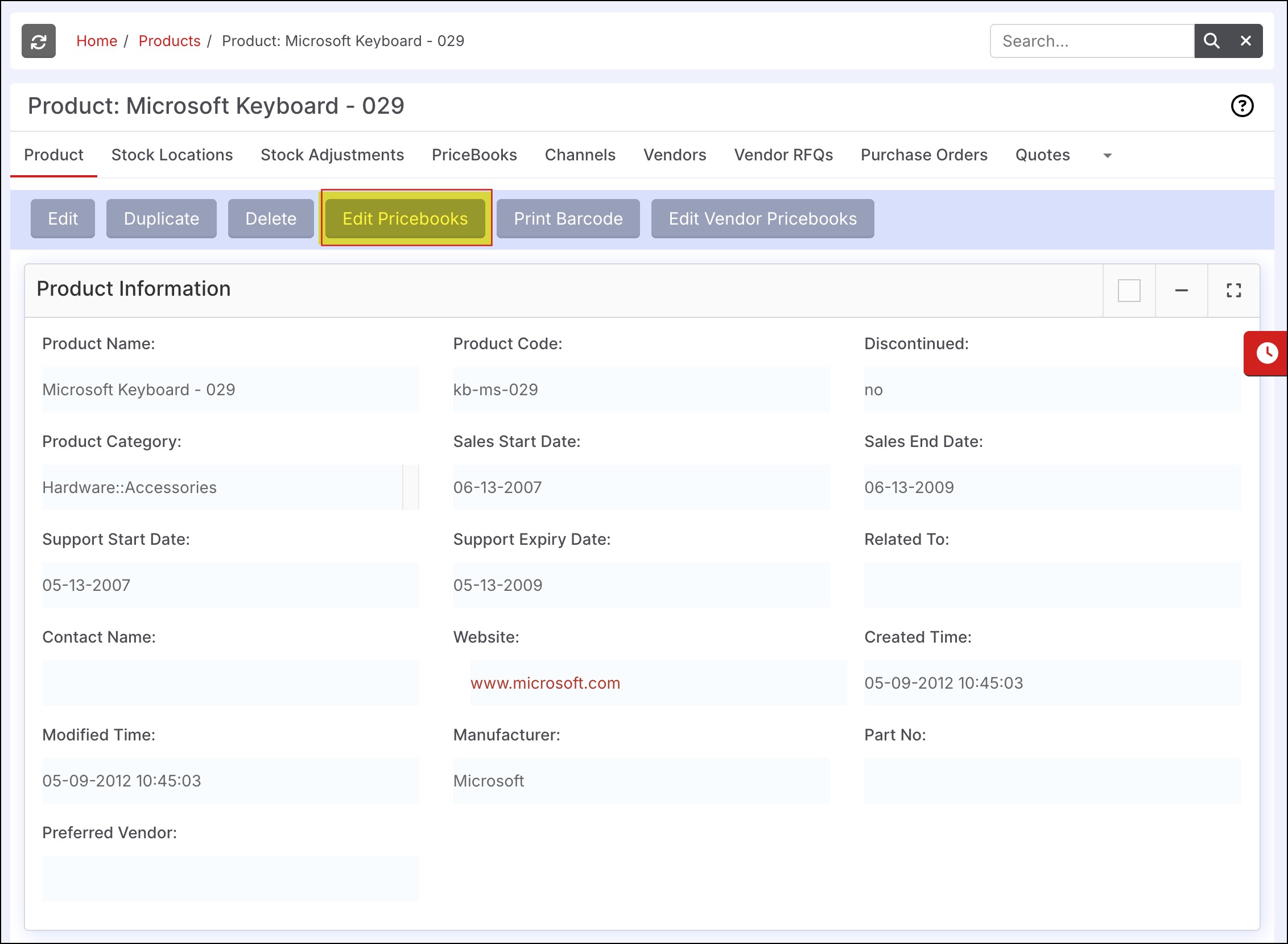Click the empty Preferred Vendor field
Screen dimensions: 1288x944
coord(230,878)
